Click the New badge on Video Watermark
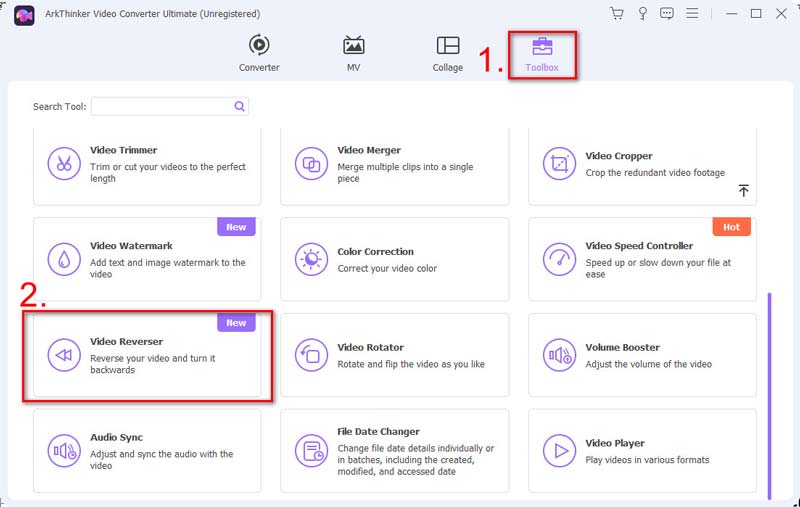This screenshot has height=507, width=800. click(x=236, y=227)
